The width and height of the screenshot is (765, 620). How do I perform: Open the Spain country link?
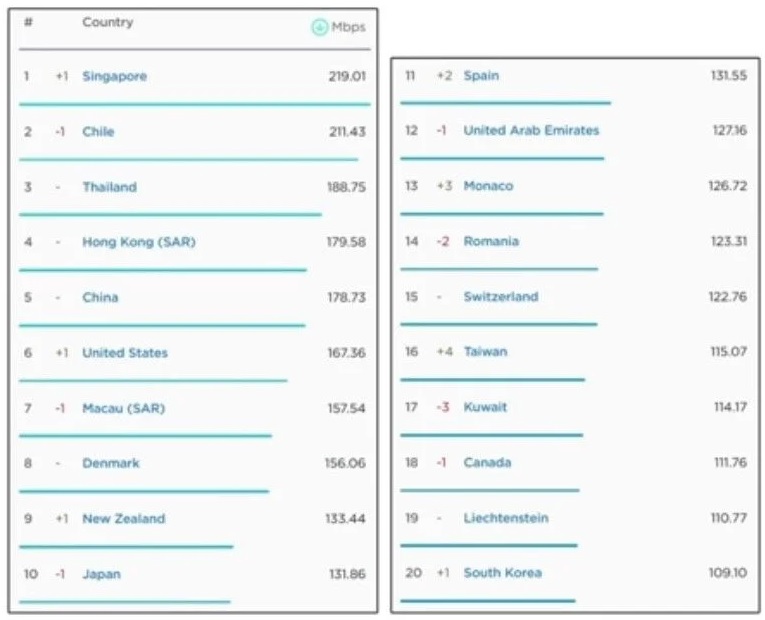[x=481, y=76]
